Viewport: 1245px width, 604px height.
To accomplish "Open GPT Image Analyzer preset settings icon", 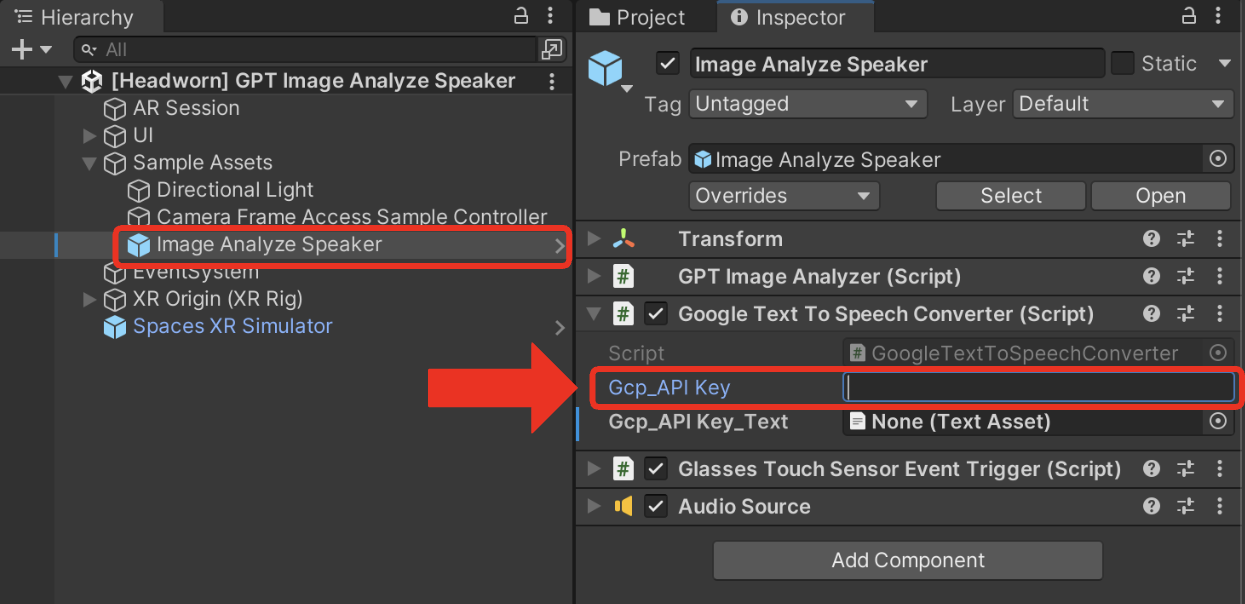I will coord(1186,277).
